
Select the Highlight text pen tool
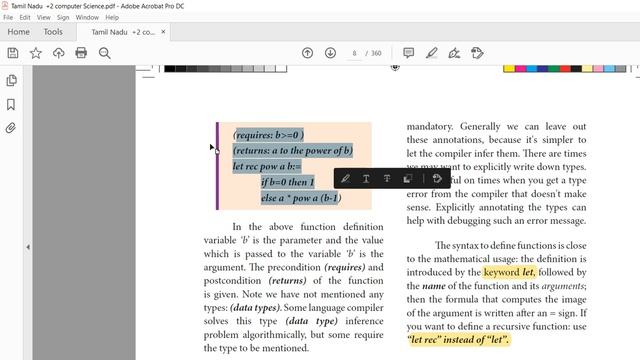coord(431,53)
